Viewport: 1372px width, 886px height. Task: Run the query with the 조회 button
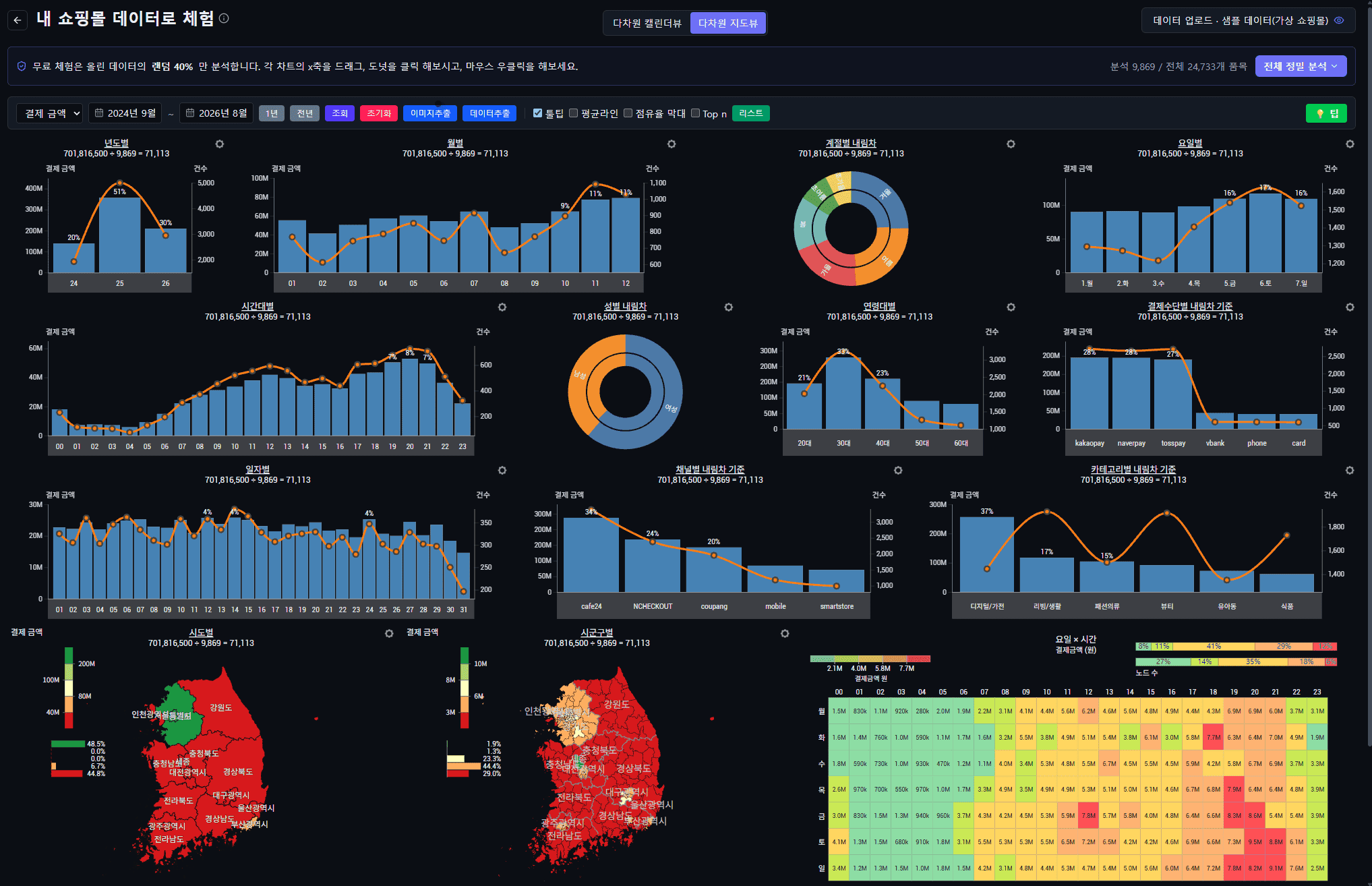click(340, 113)
